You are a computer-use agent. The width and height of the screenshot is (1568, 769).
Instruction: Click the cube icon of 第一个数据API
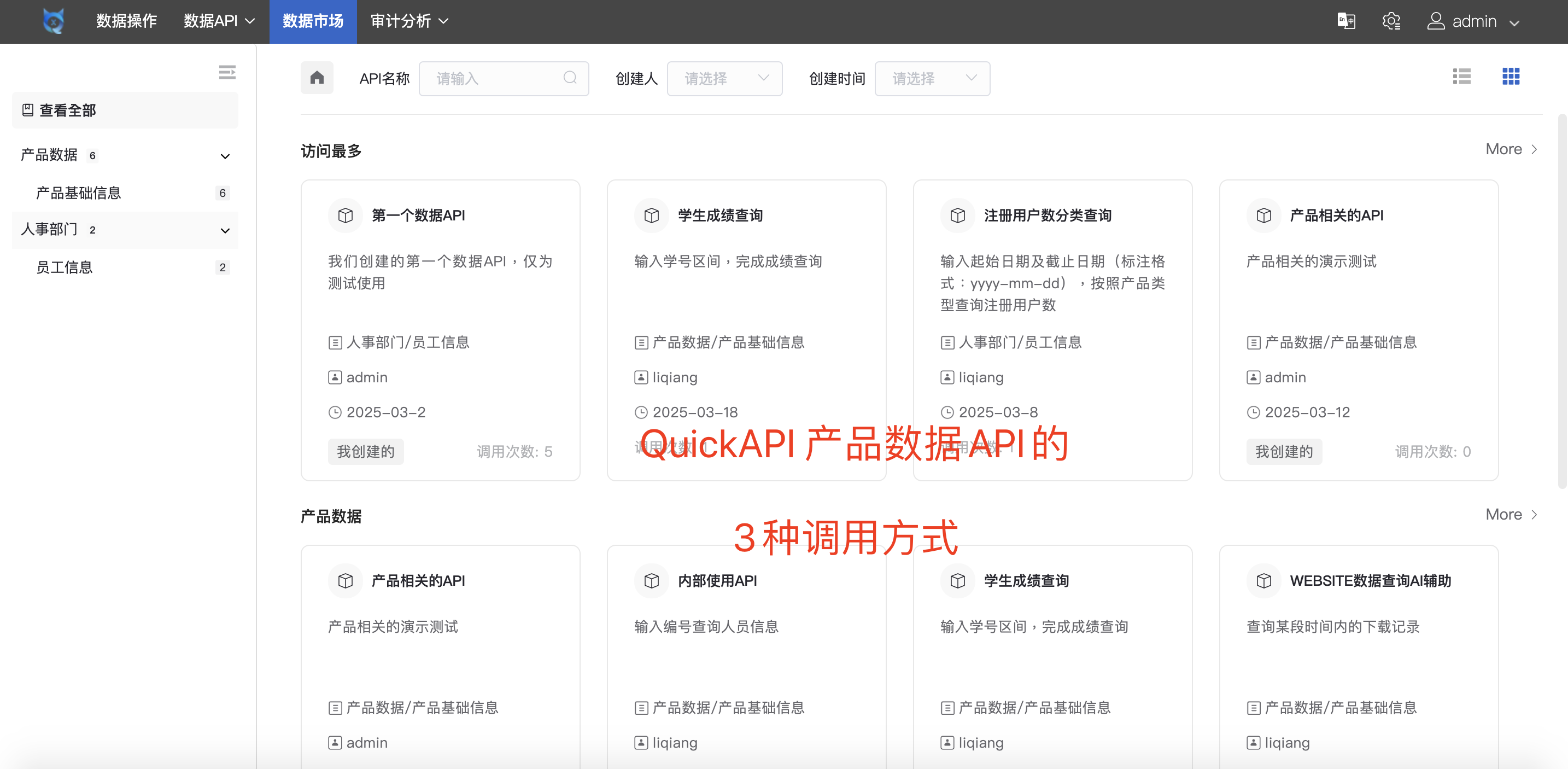pyautogui.click(x=345, y=215)
